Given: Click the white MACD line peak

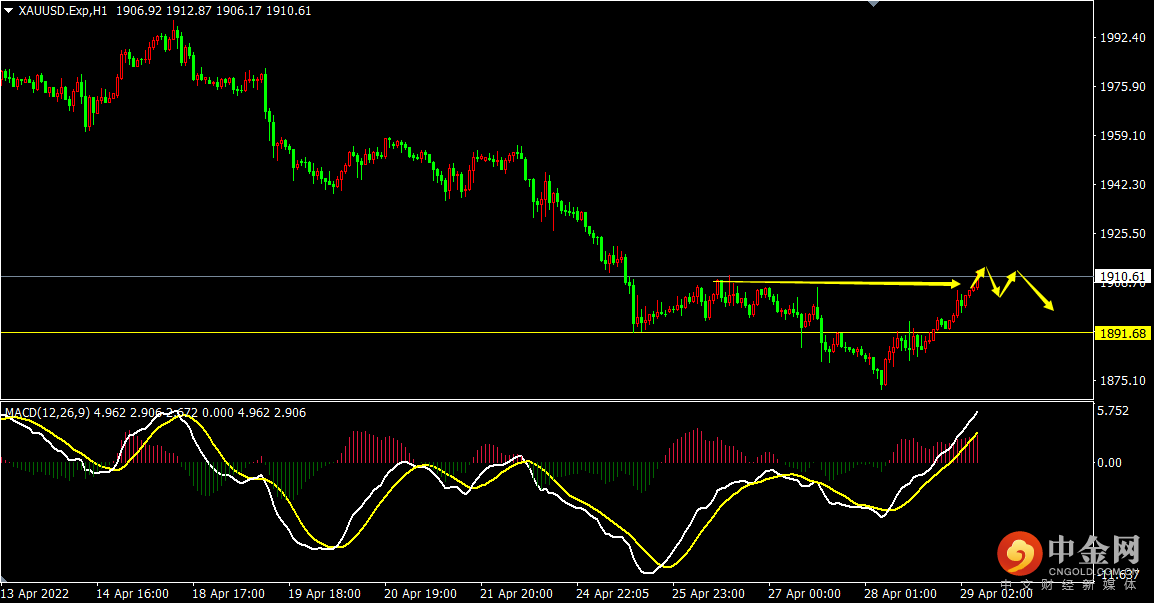Looking at the screenshot, I should pyautogui.click(x=976, y=412).
